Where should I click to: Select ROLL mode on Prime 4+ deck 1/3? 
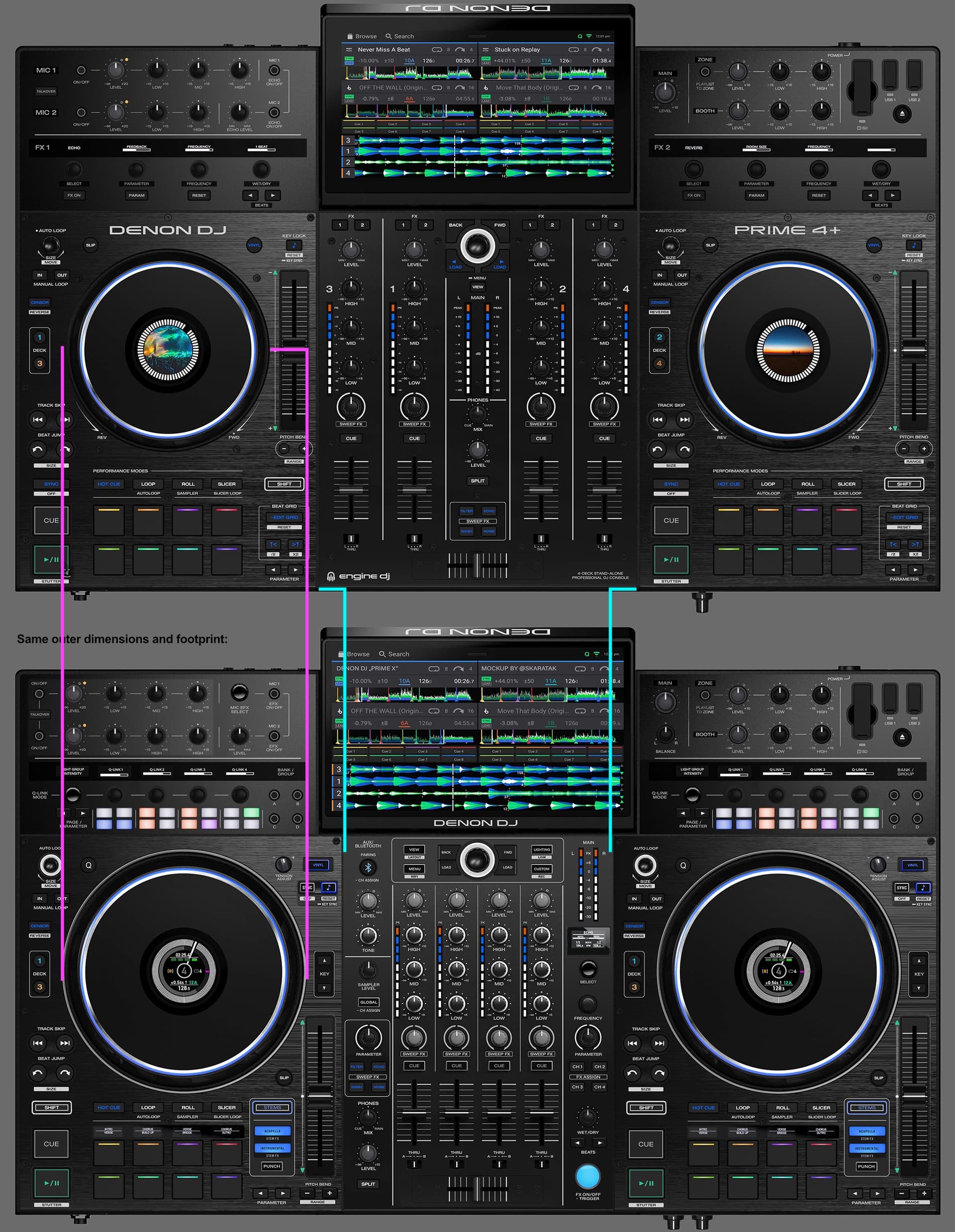[188, 484]
